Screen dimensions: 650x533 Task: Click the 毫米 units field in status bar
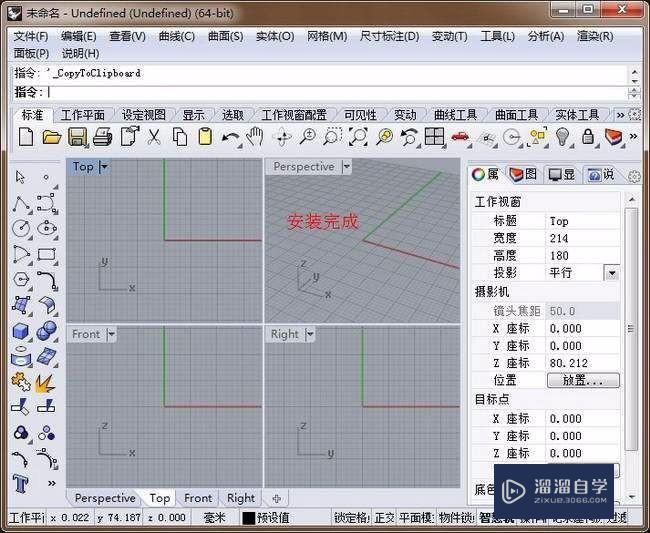point(214,518)
